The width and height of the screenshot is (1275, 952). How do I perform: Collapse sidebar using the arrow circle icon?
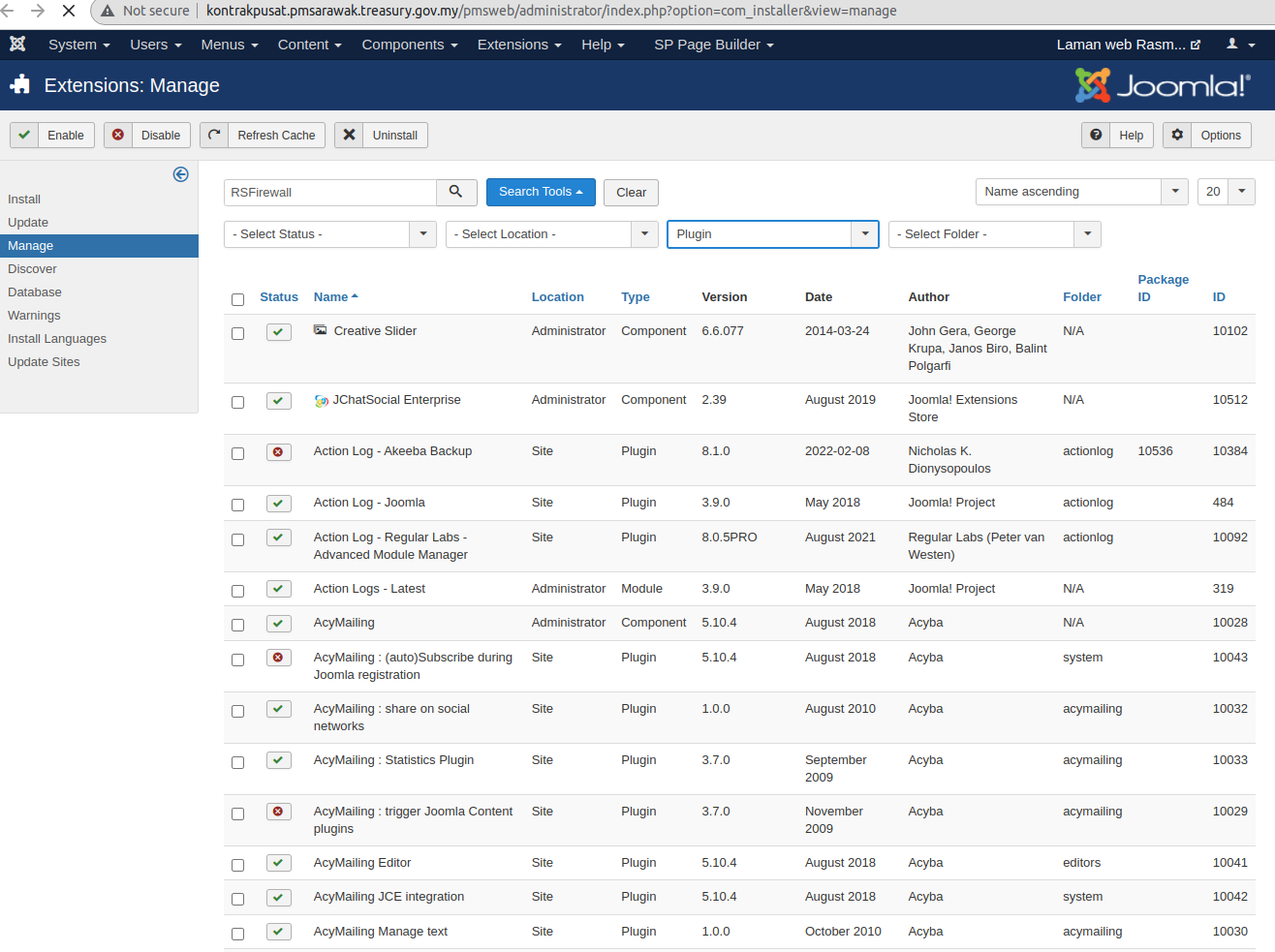point(180,174)
